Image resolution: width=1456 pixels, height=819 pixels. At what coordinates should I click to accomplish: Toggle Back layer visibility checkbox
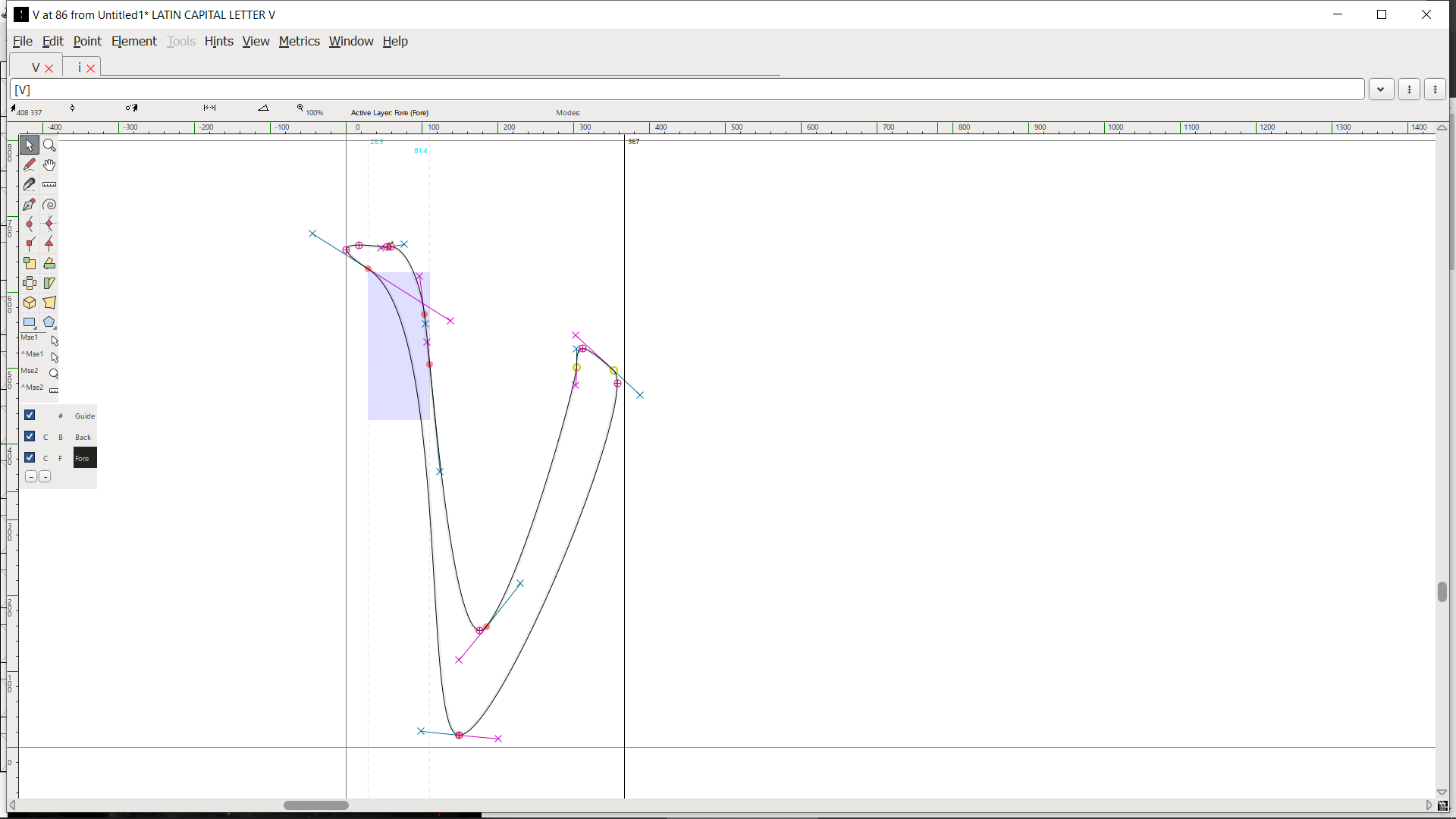[30, 436]
